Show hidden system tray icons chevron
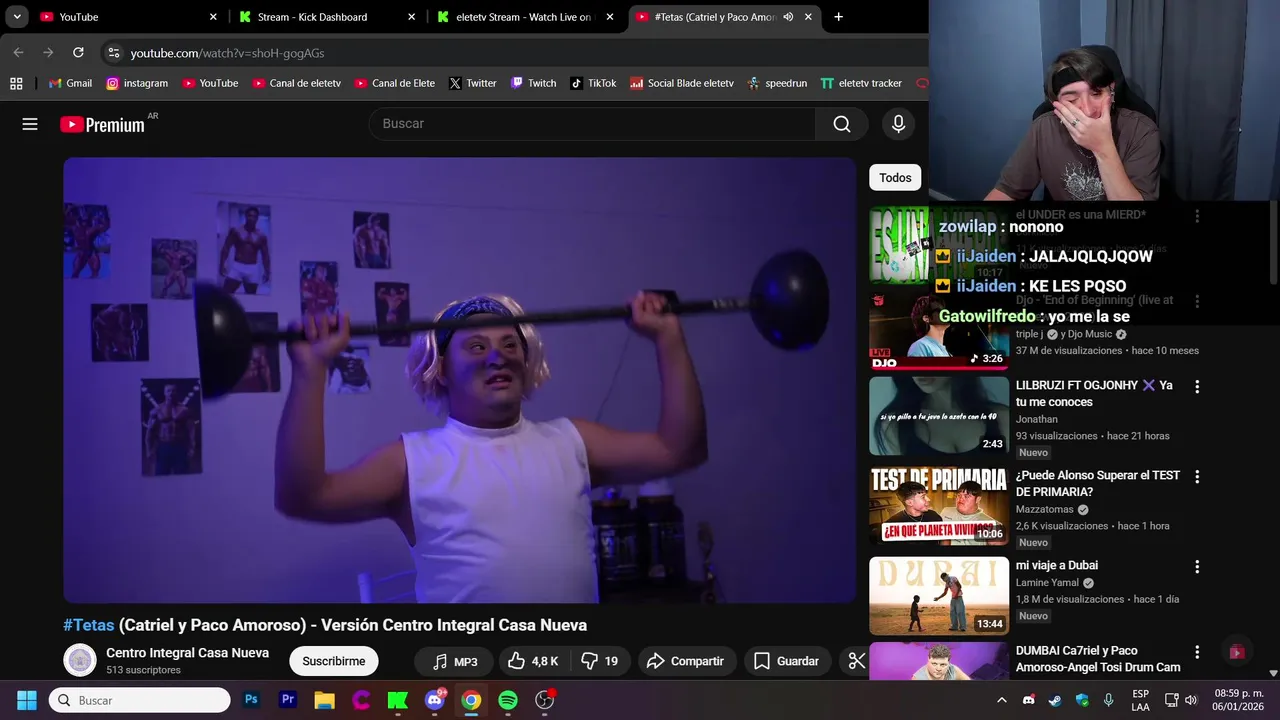Screen dimensions: 1280x720 pos(1002,700)
